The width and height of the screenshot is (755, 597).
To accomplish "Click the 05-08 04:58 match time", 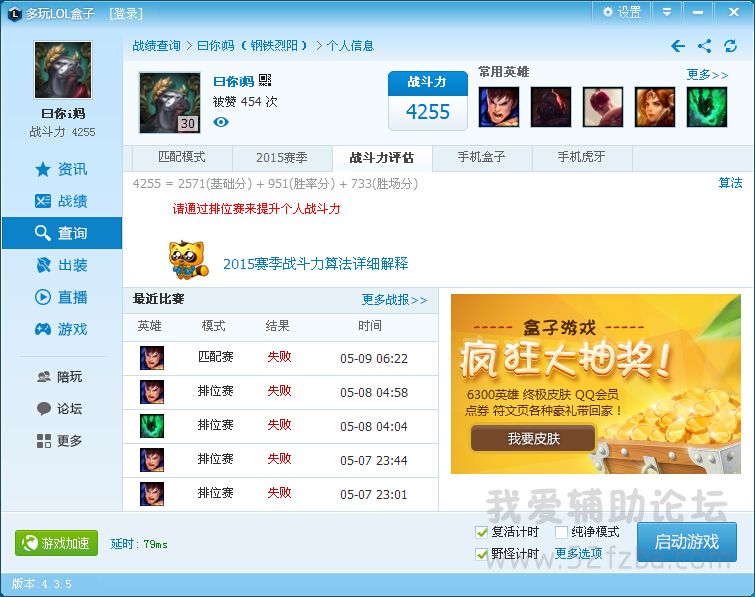I will [x=374, y=392].
